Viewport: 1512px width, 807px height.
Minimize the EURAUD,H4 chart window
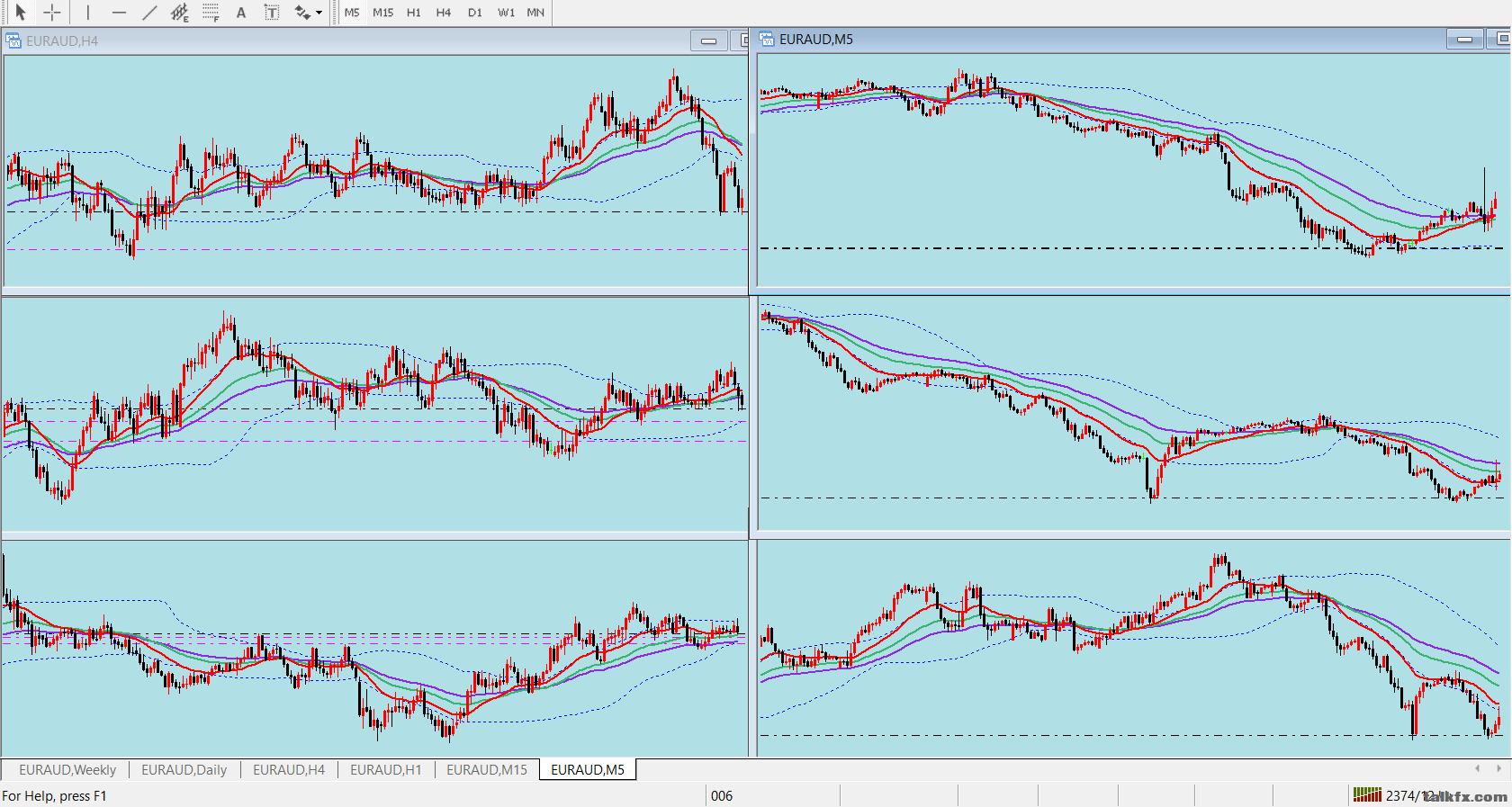(709, 40)
